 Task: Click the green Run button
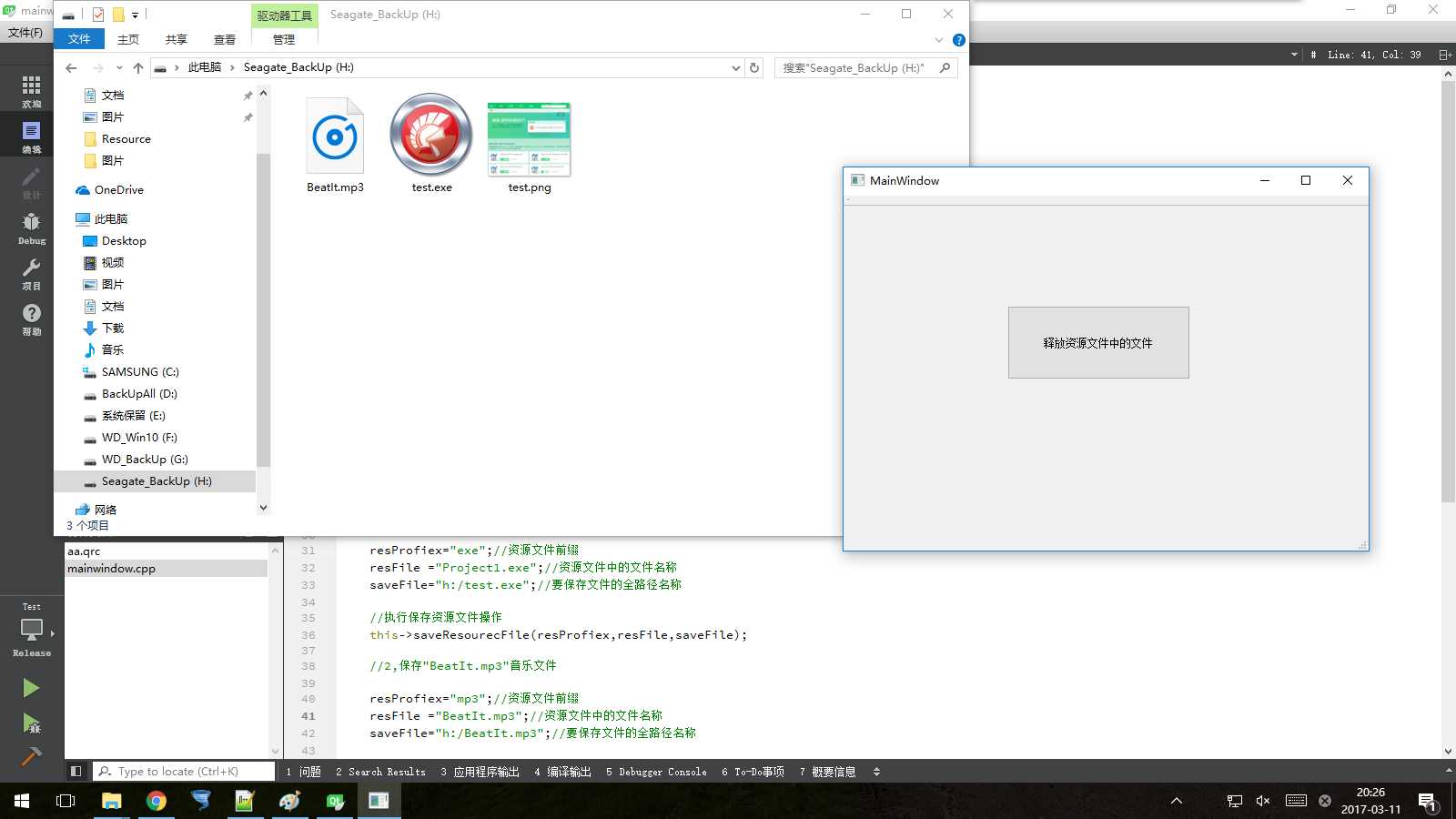pyautogui.click(x=31, y=688)
